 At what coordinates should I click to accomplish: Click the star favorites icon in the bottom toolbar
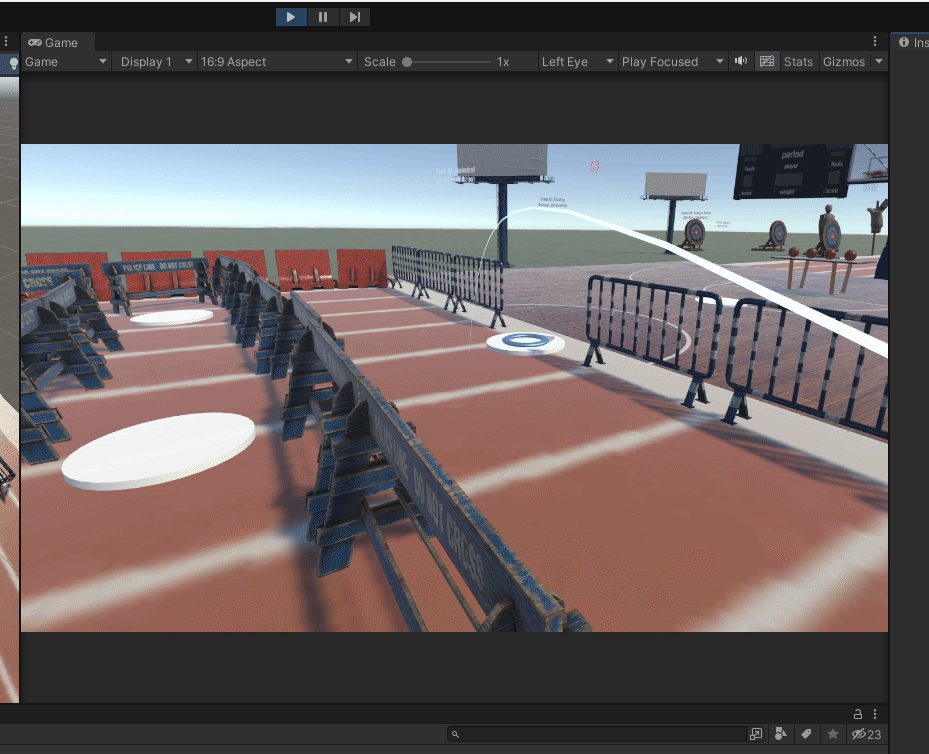[x=832, y=734]
